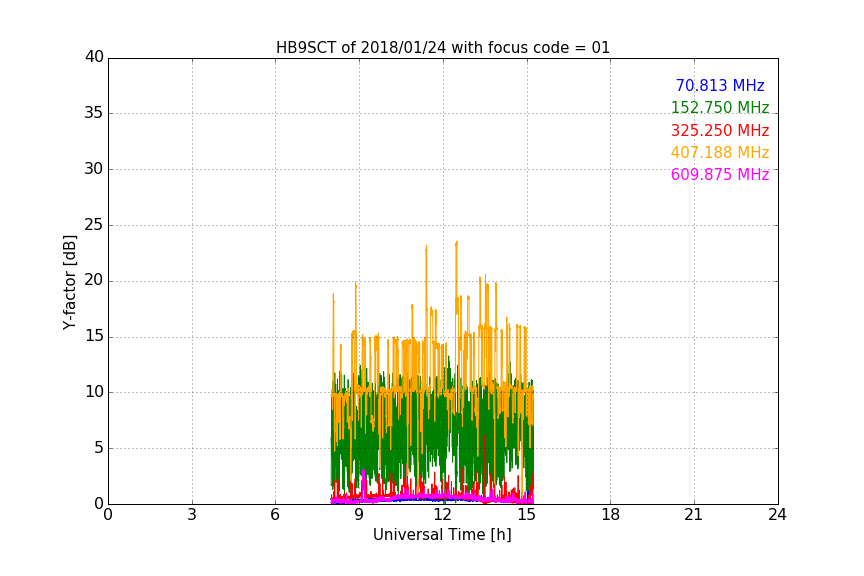Click the y-axis tick label 35
The width and height of the screenshot is (864, 576).
(x=94, y=113)
